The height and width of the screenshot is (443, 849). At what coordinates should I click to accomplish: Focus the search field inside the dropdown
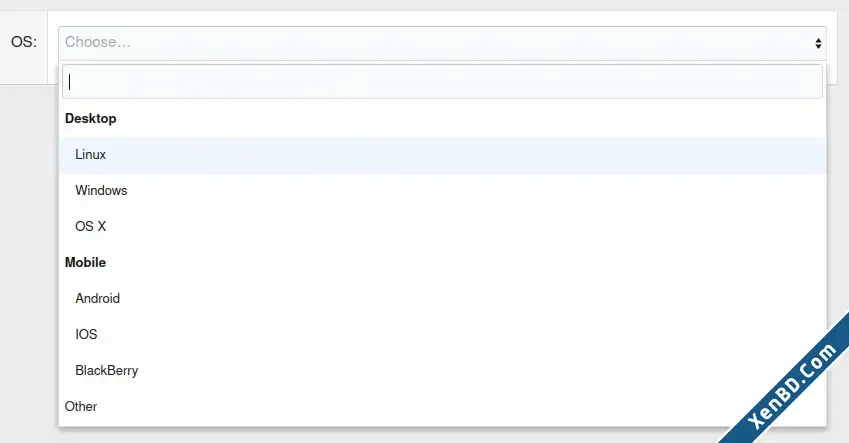442,82
